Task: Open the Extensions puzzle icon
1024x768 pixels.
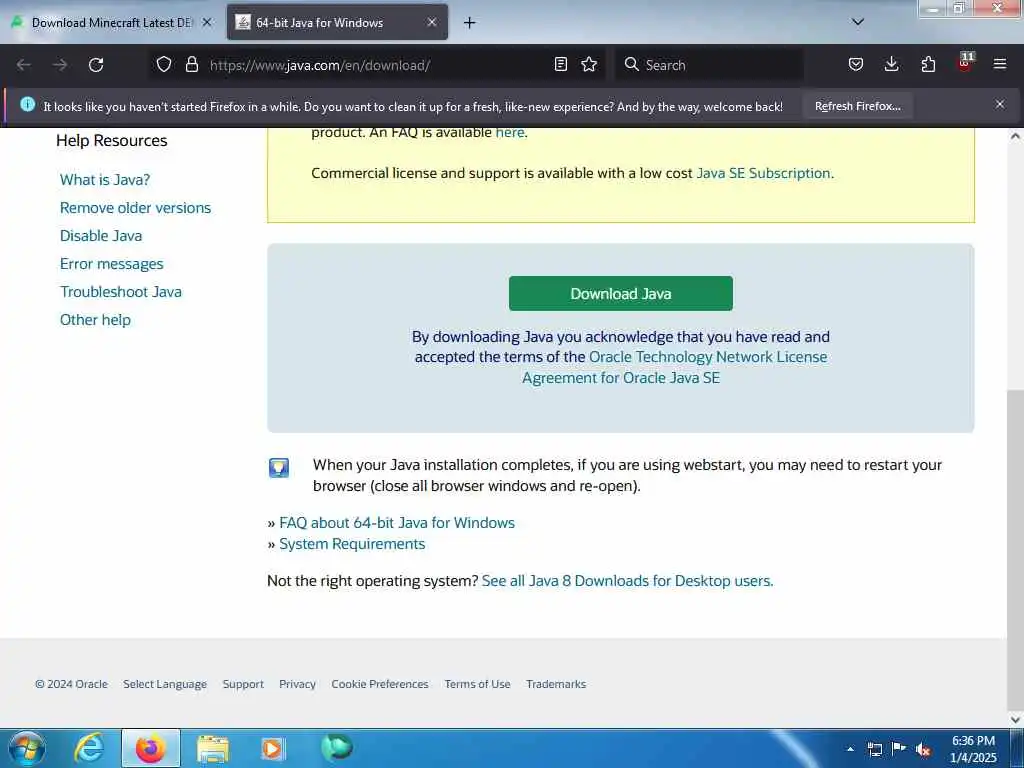Action: 928,64
